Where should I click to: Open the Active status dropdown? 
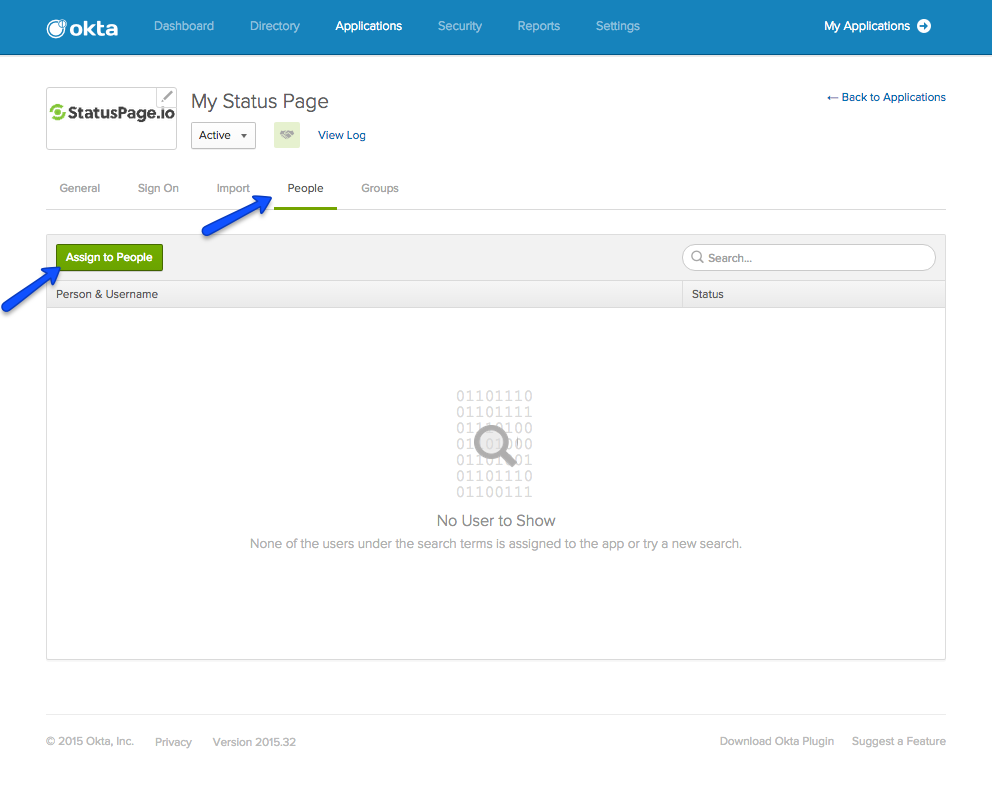[x=223, y=135]
